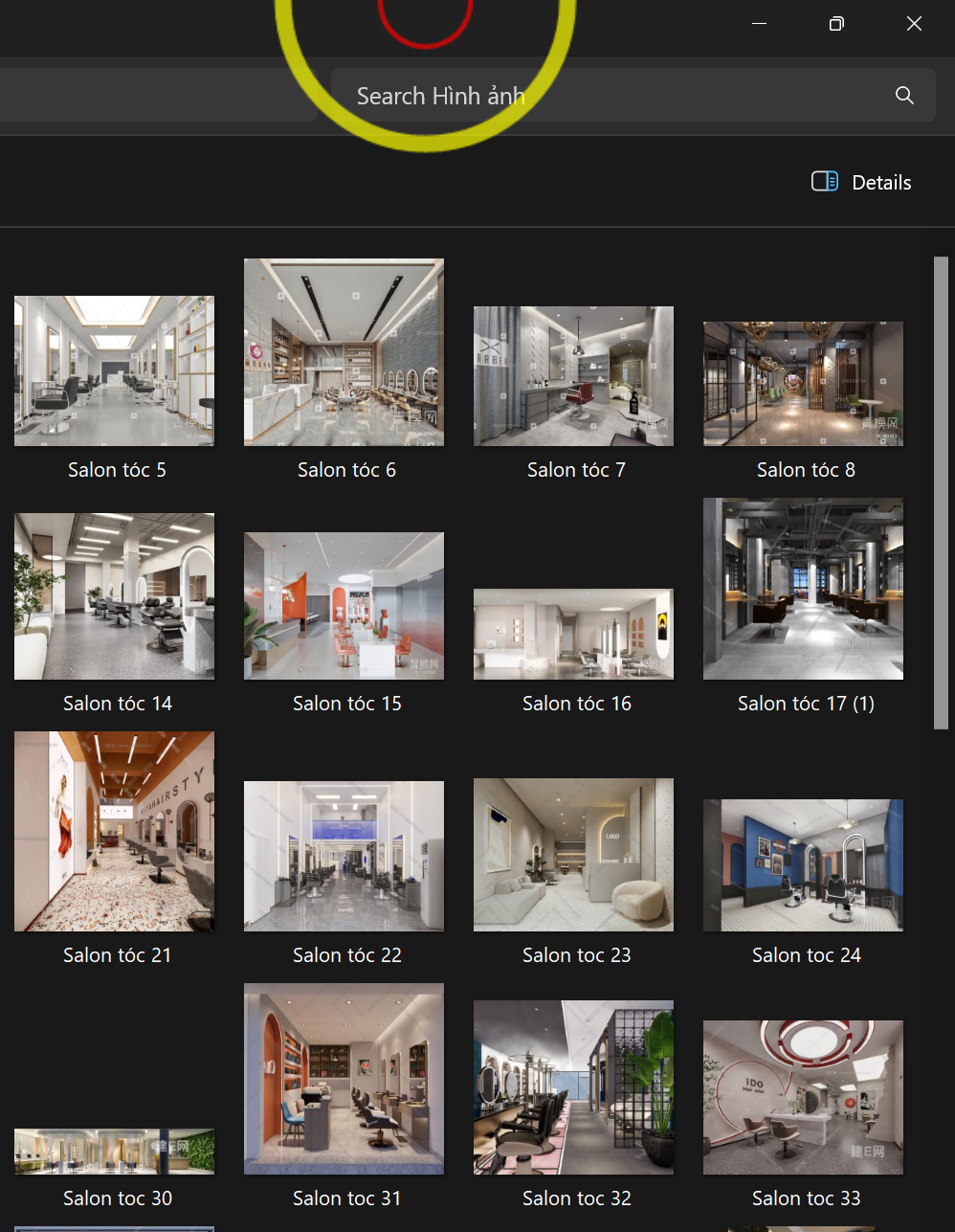Click the vertical scrollbar thumb
Image resolution: width=955 pixels, height=1232 pixels.
pos(942,493)
